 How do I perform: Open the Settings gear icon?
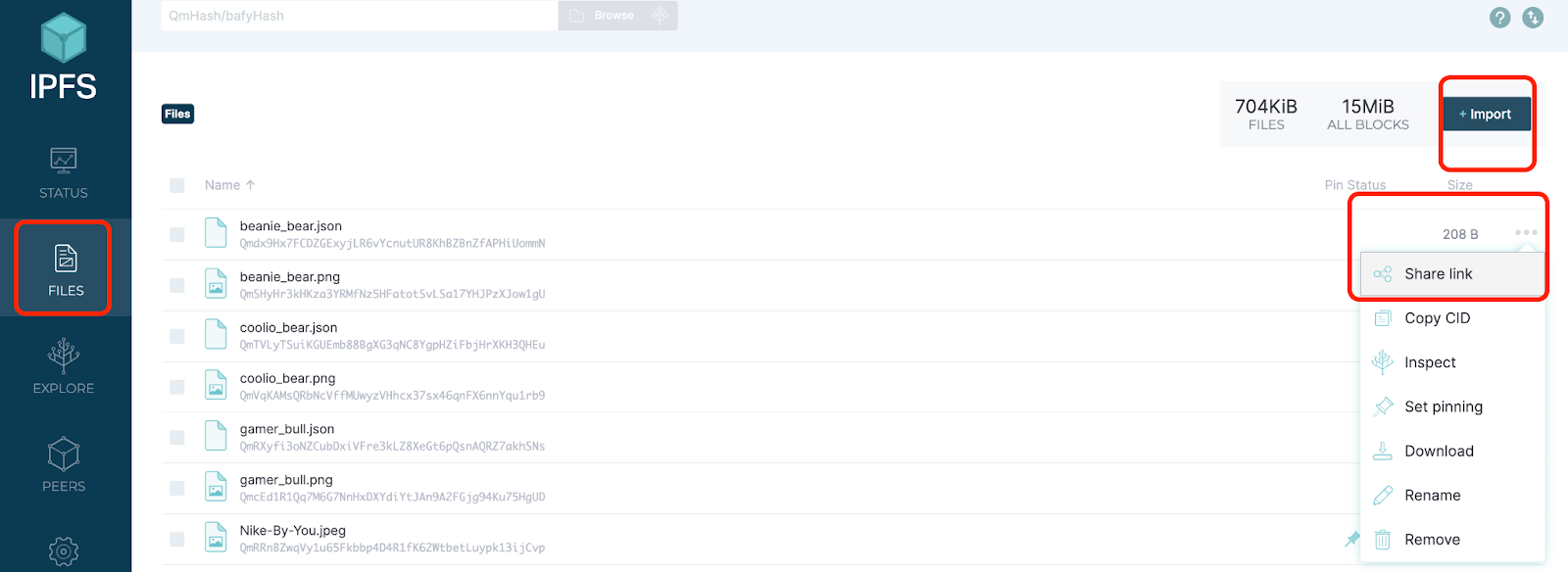click(64, 551)
